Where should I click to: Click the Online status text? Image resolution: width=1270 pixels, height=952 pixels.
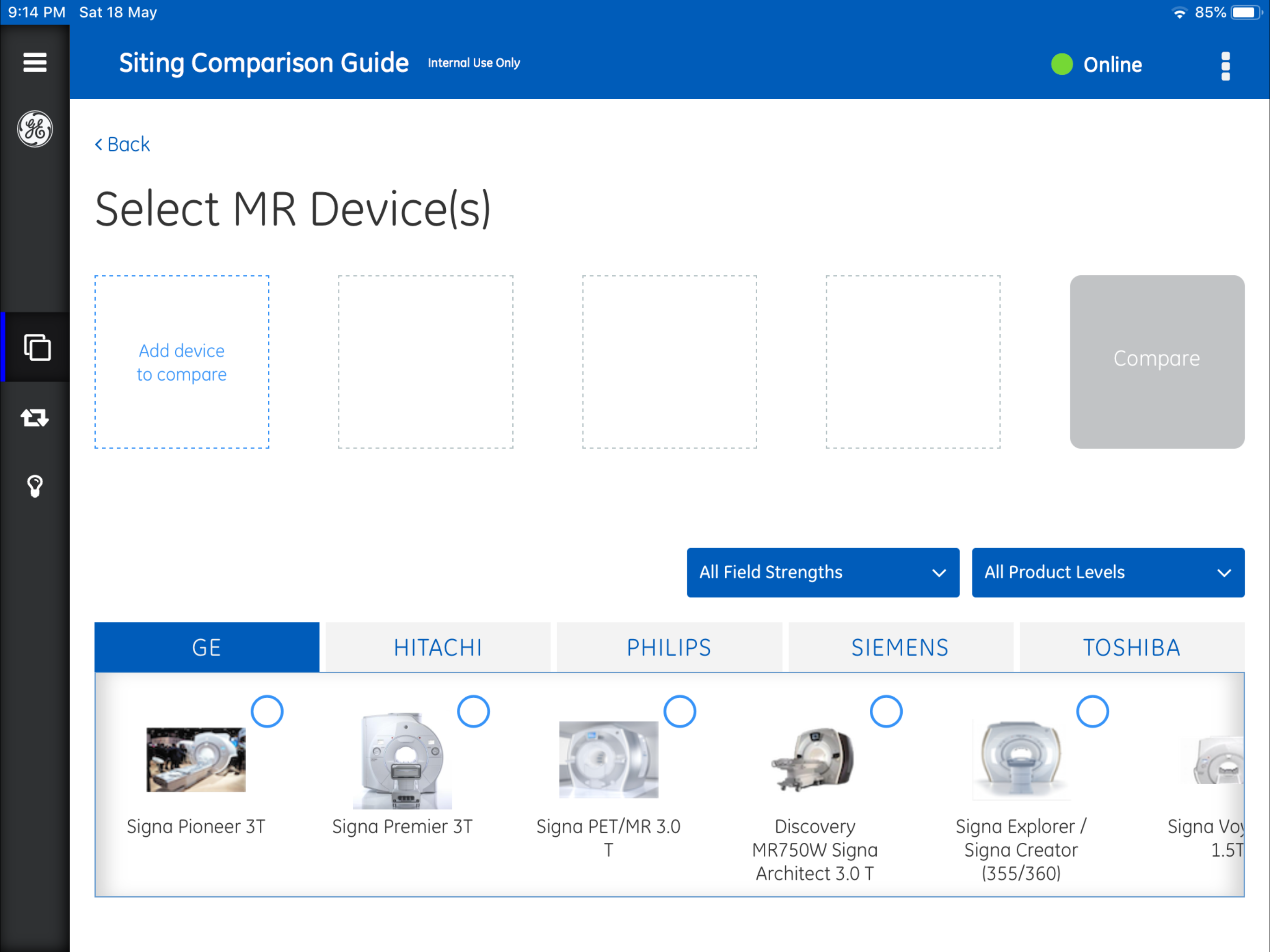point(1113,64)
